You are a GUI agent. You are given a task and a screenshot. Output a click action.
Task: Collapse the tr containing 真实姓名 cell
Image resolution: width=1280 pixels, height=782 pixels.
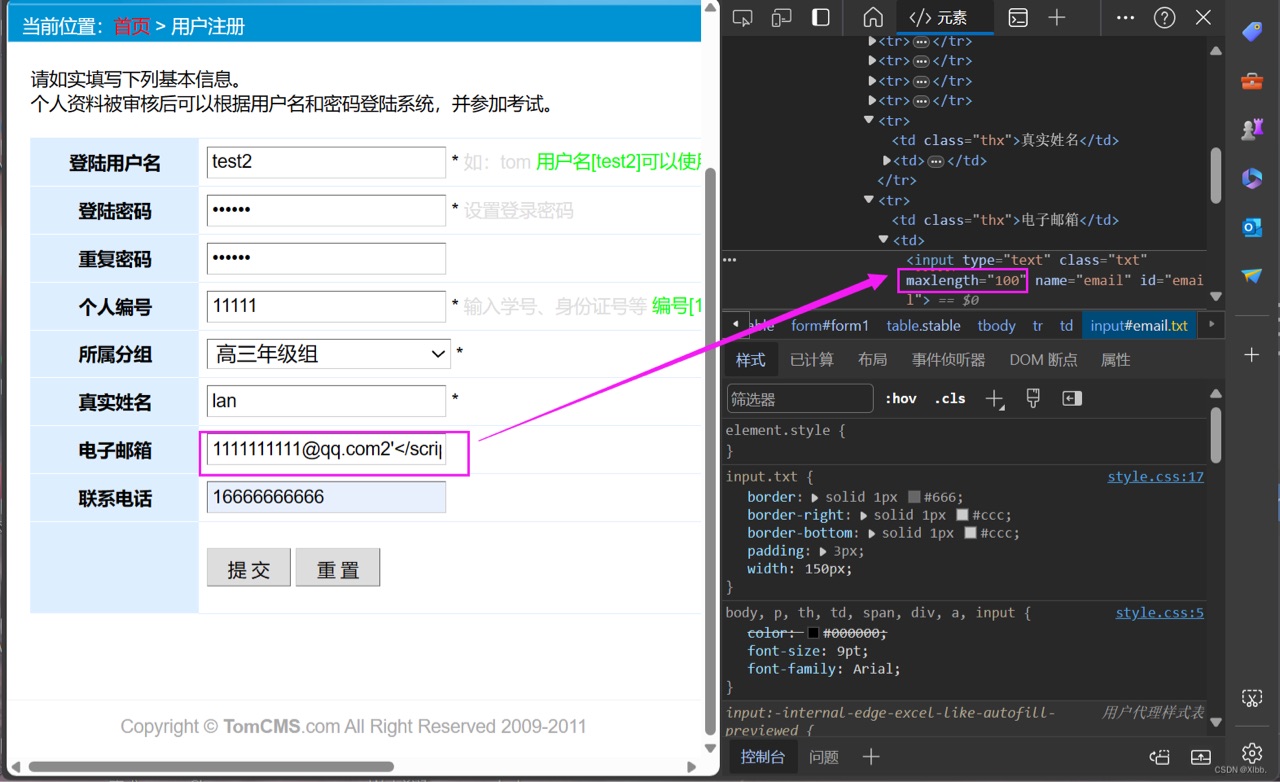[869, 120]
